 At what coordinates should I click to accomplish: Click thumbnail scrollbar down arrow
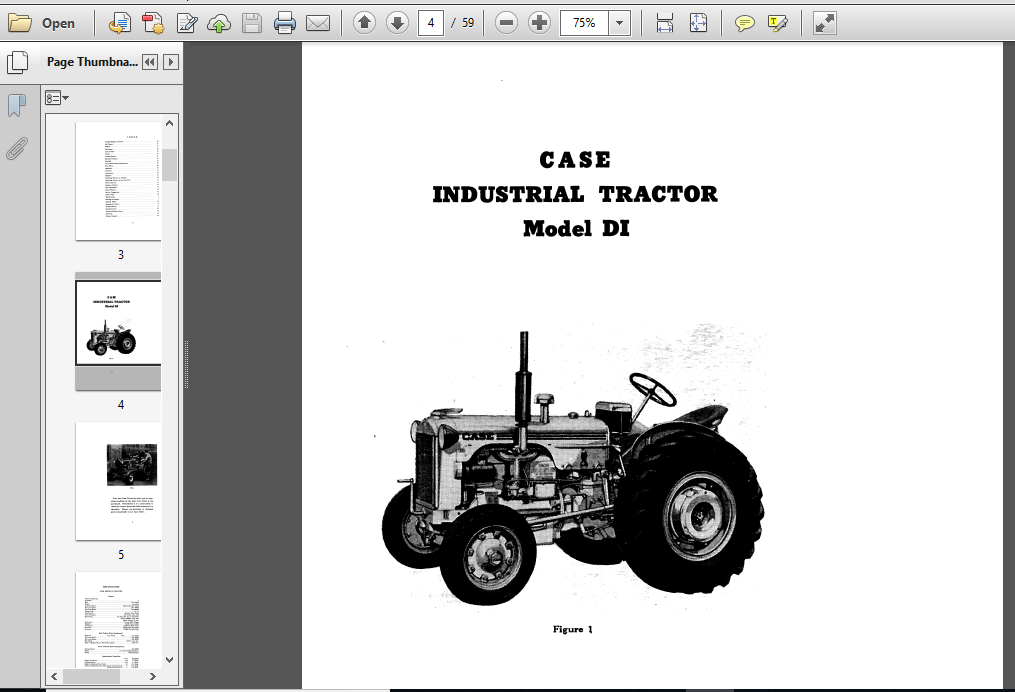170,660
